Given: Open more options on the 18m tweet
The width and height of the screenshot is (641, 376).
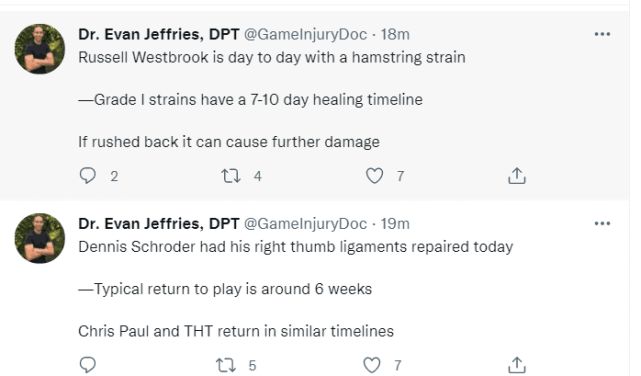Looking at the screenshot, I should coord(602,34).
